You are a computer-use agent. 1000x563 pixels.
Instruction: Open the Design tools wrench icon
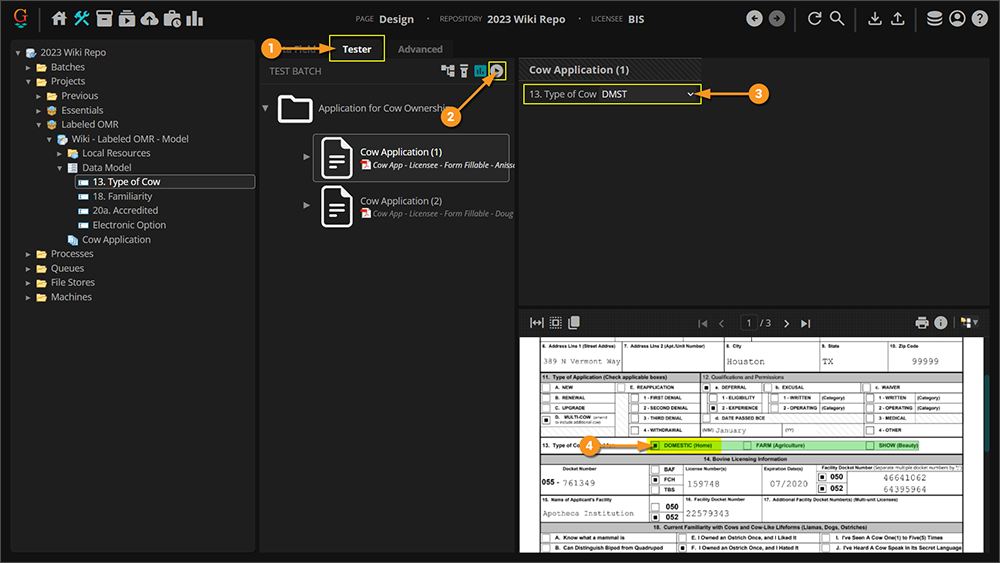point(82,18)
